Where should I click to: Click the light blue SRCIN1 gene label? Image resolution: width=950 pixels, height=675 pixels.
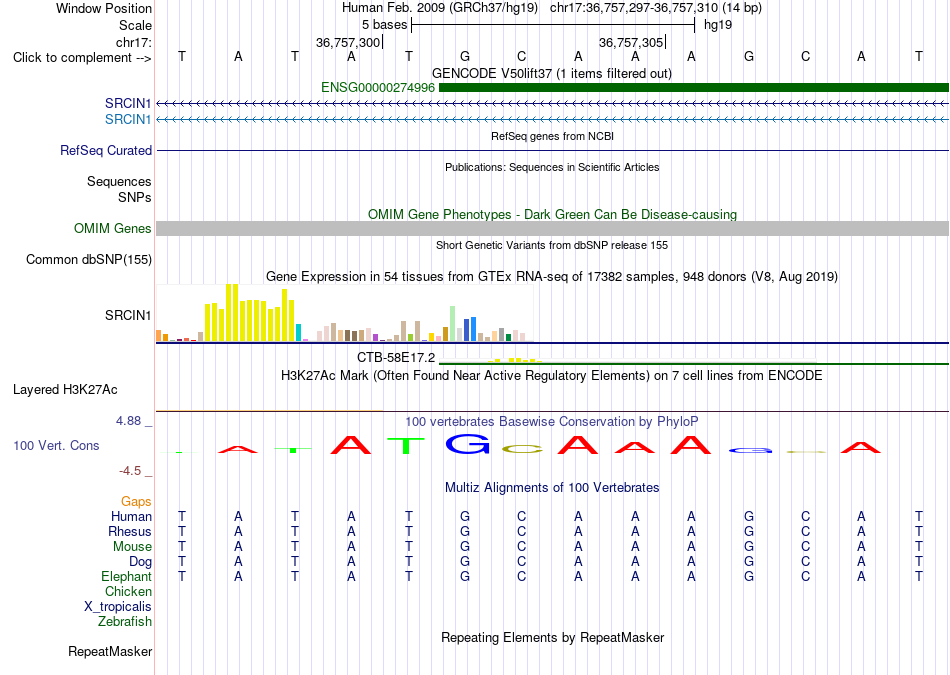point(128,119)
